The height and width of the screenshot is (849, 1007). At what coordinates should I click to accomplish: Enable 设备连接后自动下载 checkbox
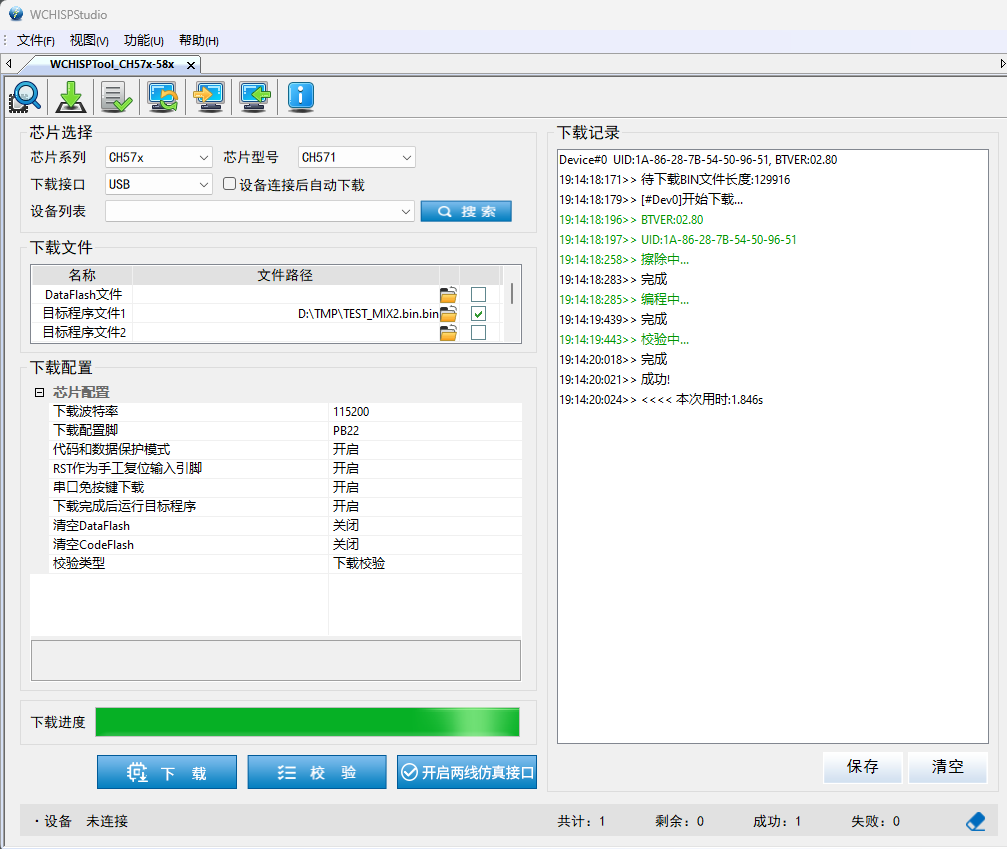[229, 182]
